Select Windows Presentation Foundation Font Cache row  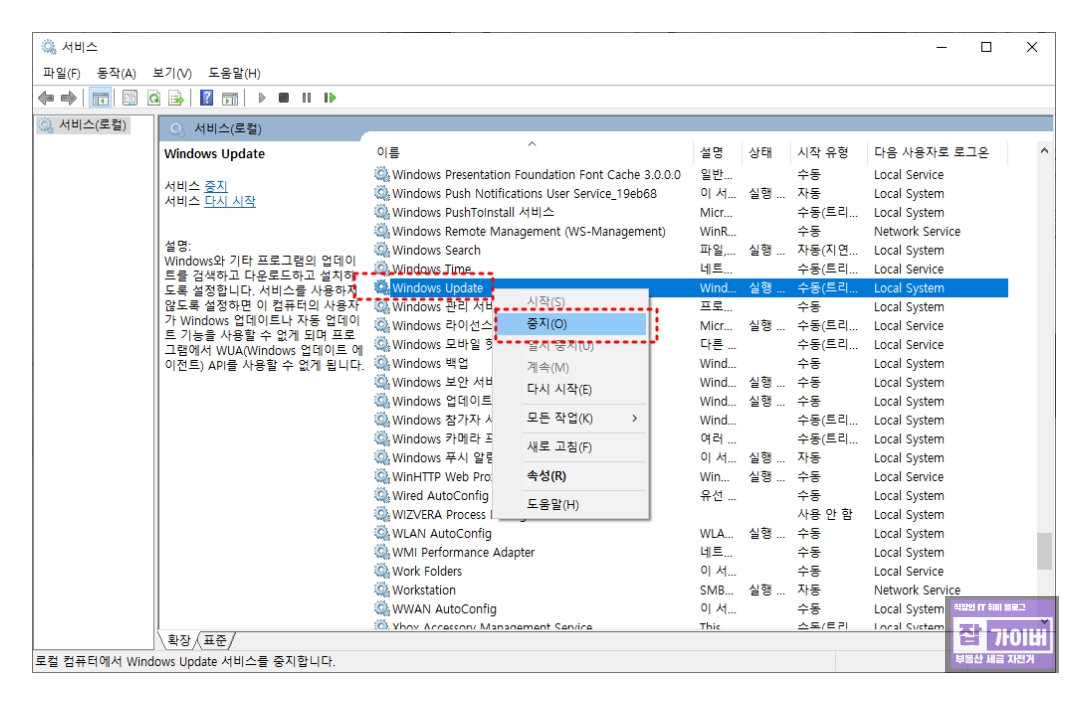[x=690, y=175]
